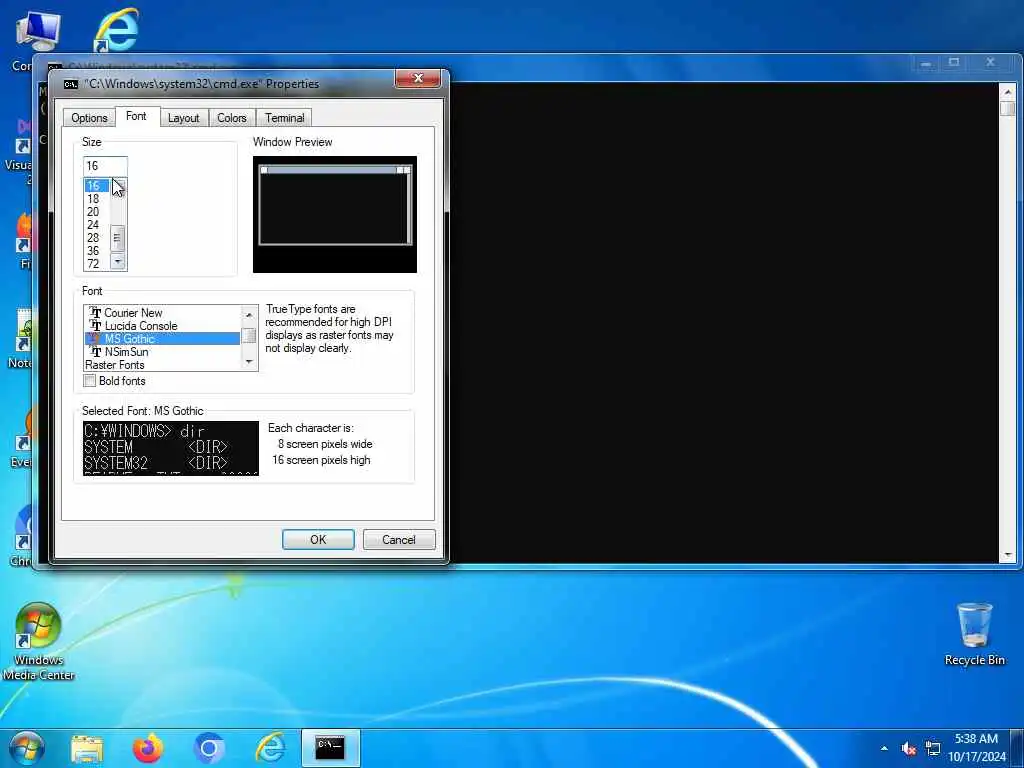Click the muted volume tray icon
The width and height of the screenshot is (1024, 768).
[x=908, y=749]
